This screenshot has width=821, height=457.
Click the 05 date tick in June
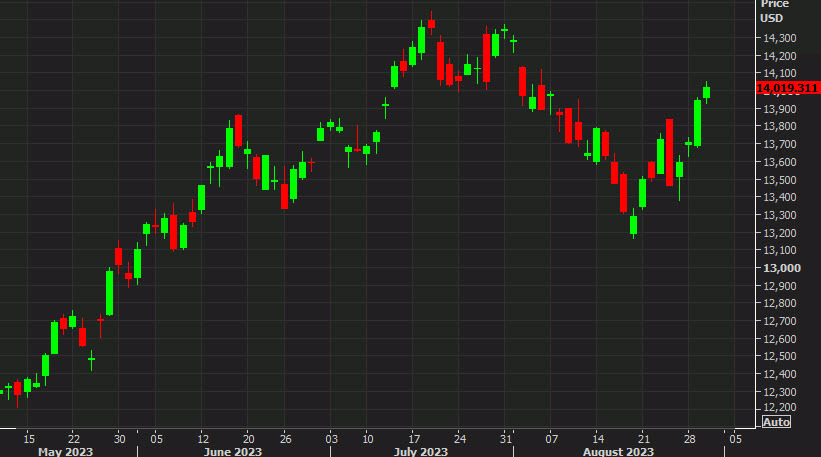[157, 439]
